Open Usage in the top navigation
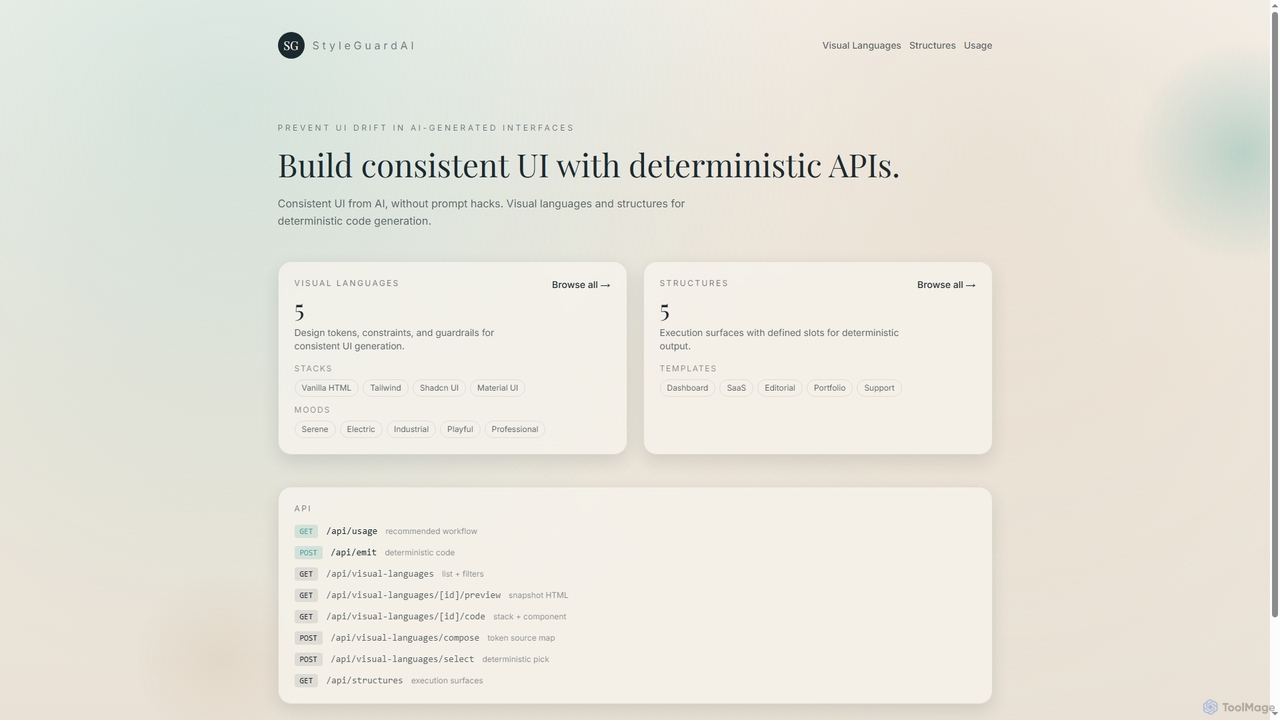The image size is (1280, 720). [978, 46]
